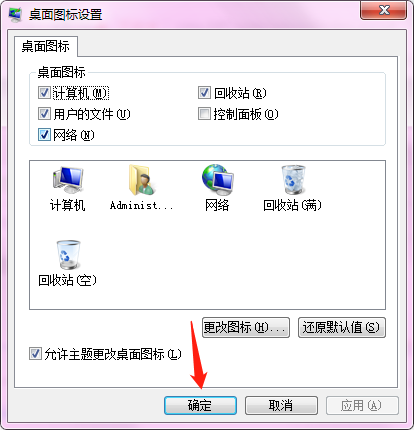Image resolution: width=414 pixels, height=430 pixels.
Task: Click the 应用(A) apply button
Action: click(362, 405)
